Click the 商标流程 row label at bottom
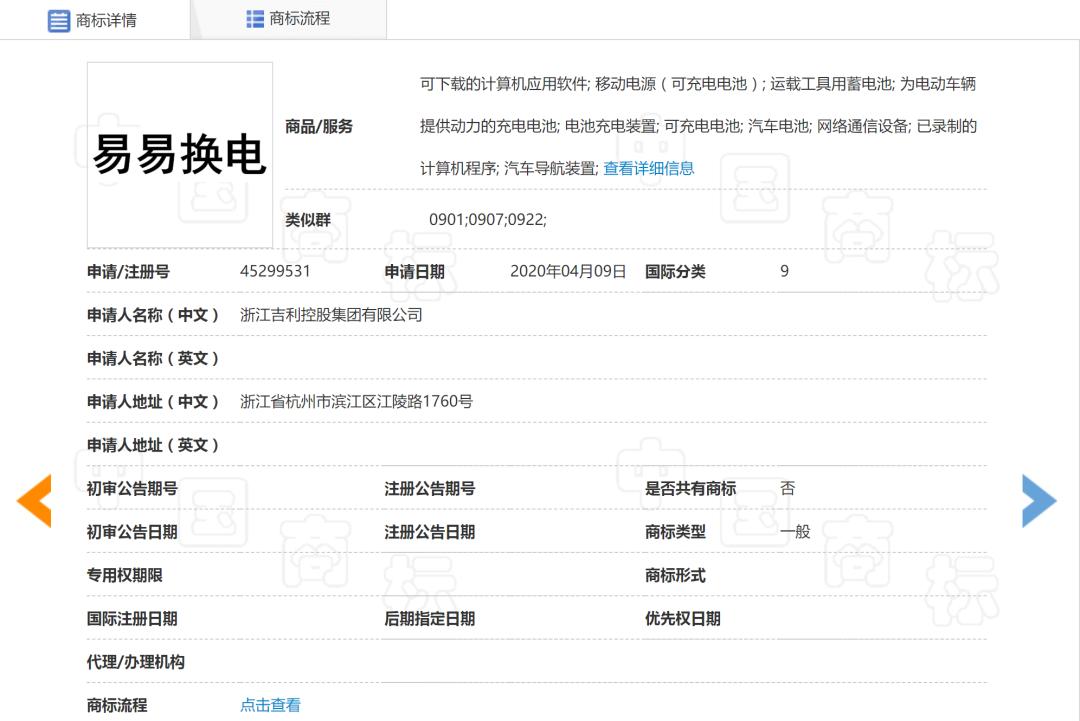 pos(117,705)
